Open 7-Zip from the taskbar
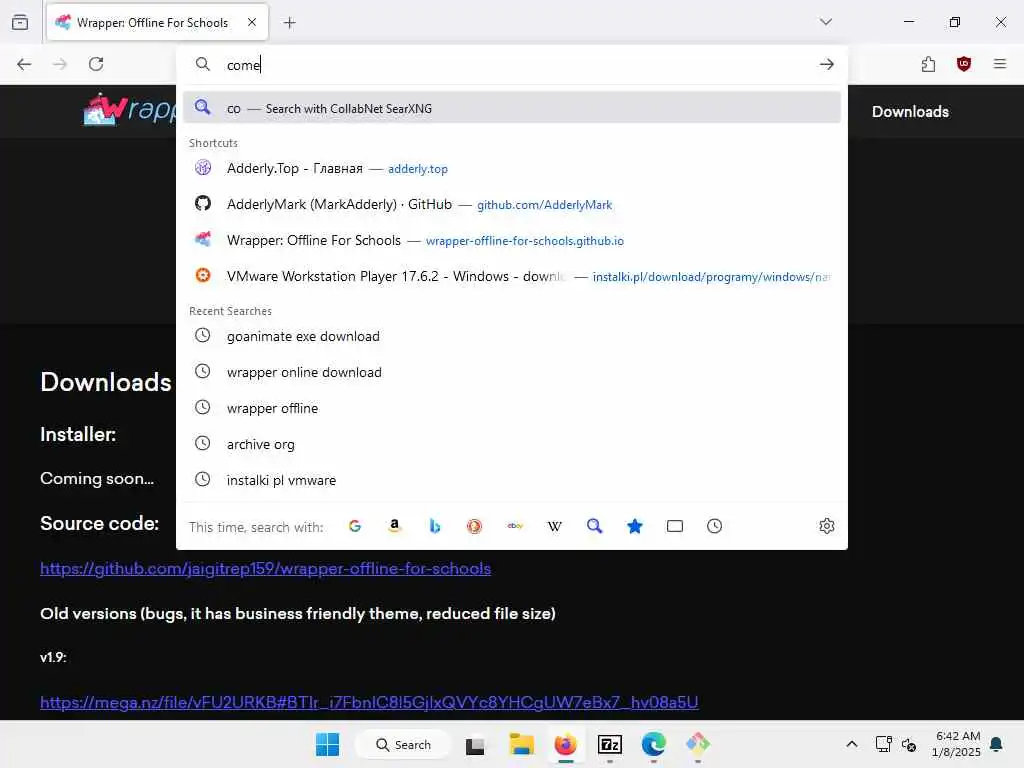 [610, 744]
